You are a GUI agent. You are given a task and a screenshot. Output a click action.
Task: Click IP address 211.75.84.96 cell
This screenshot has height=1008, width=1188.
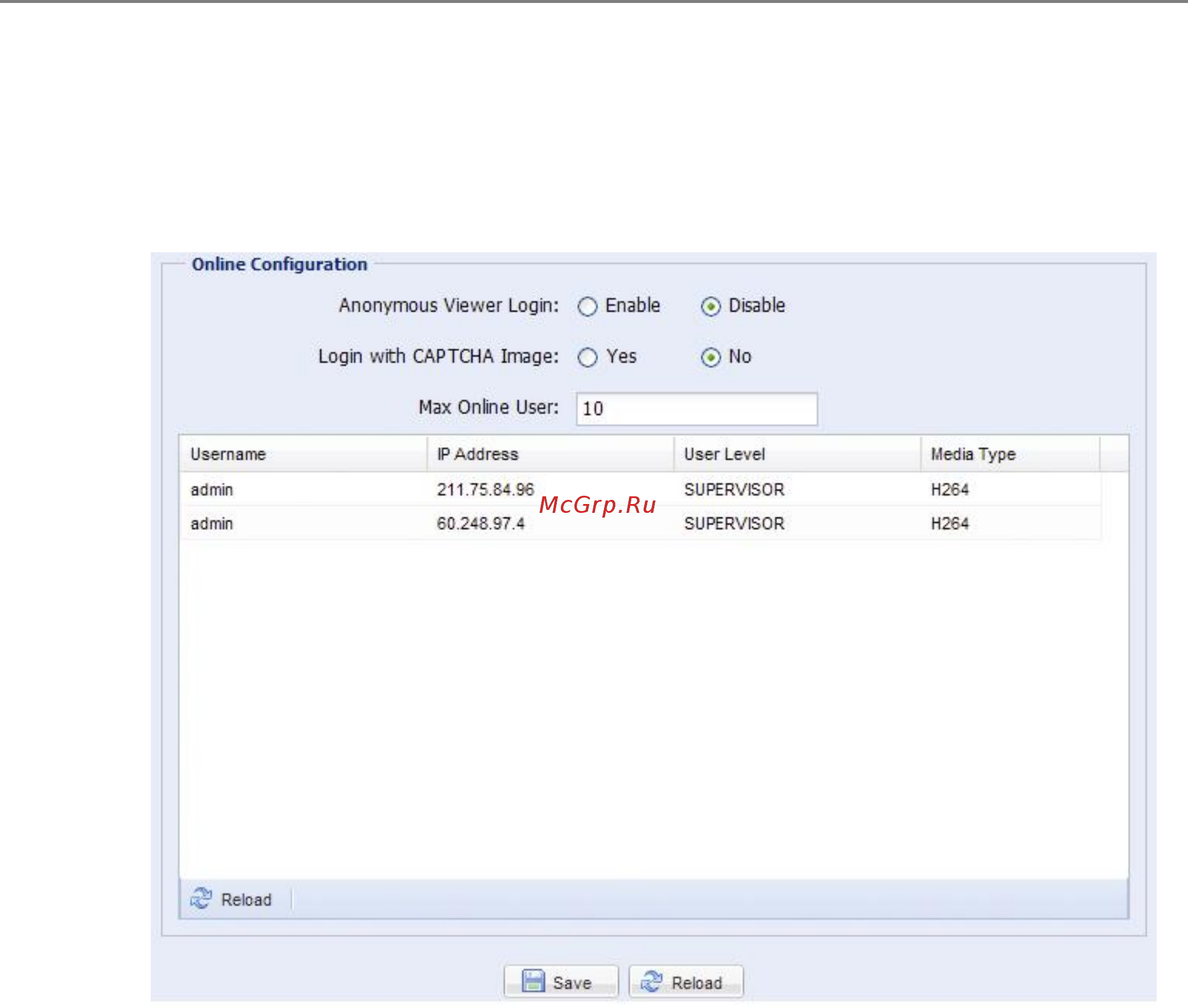(x=486, y=490)
